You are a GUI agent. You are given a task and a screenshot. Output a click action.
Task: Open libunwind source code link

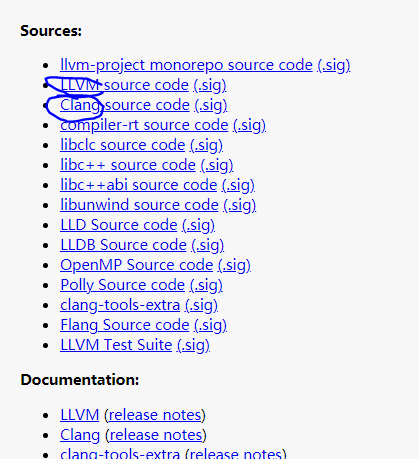[139, 205]
